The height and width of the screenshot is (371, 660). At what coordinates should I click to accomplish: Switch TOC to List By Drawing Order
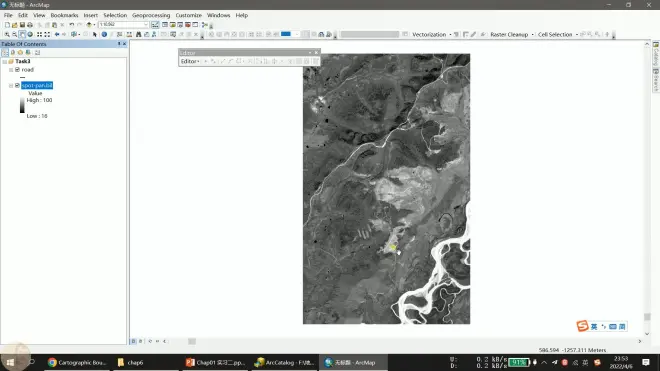(x=5, y=53)
